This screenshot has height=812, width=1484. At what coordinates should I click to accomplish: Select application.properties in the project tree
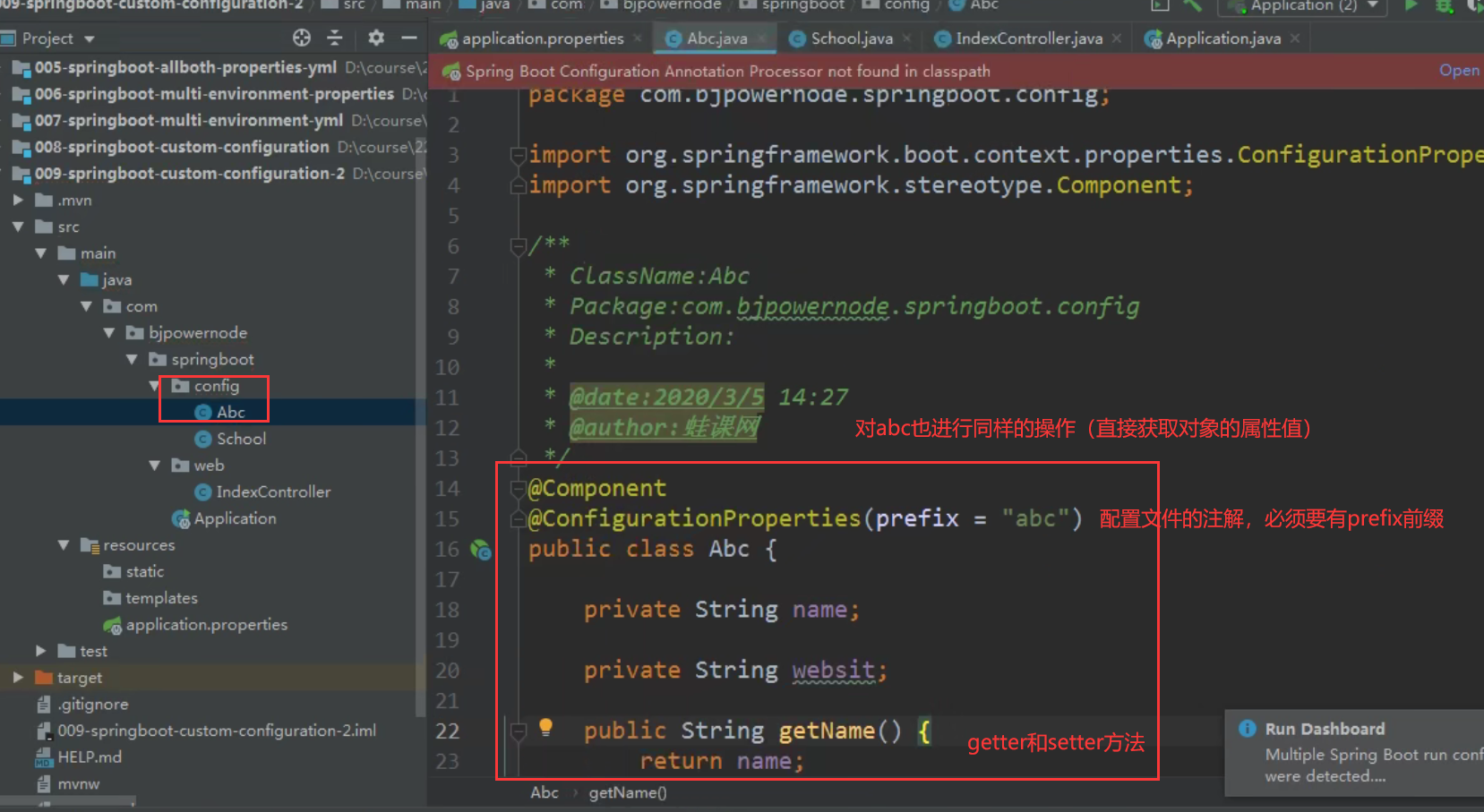pyautogui.click(x=206, y=625)
